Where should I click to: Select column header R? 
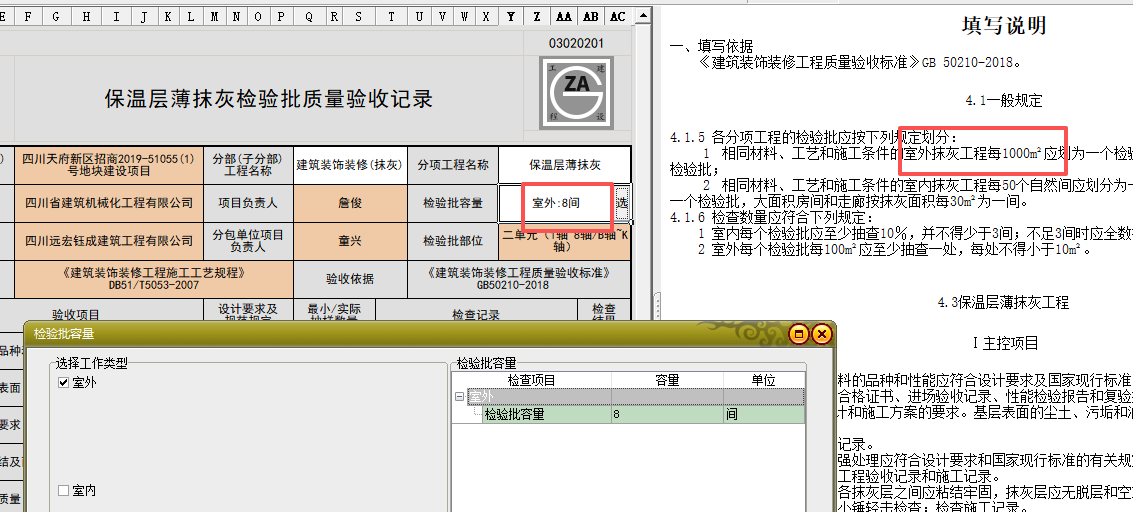[x=334, y=16]
